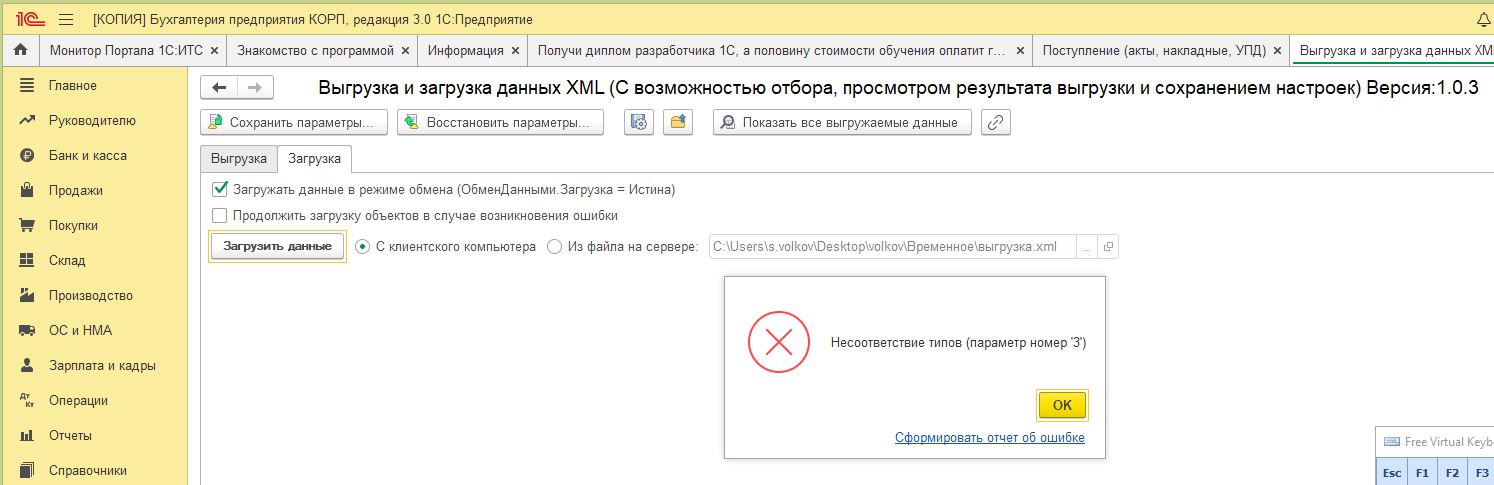1494x485 pixels.
Task: Open file chooser with ellipsis button
Action: click(1088, 246)
